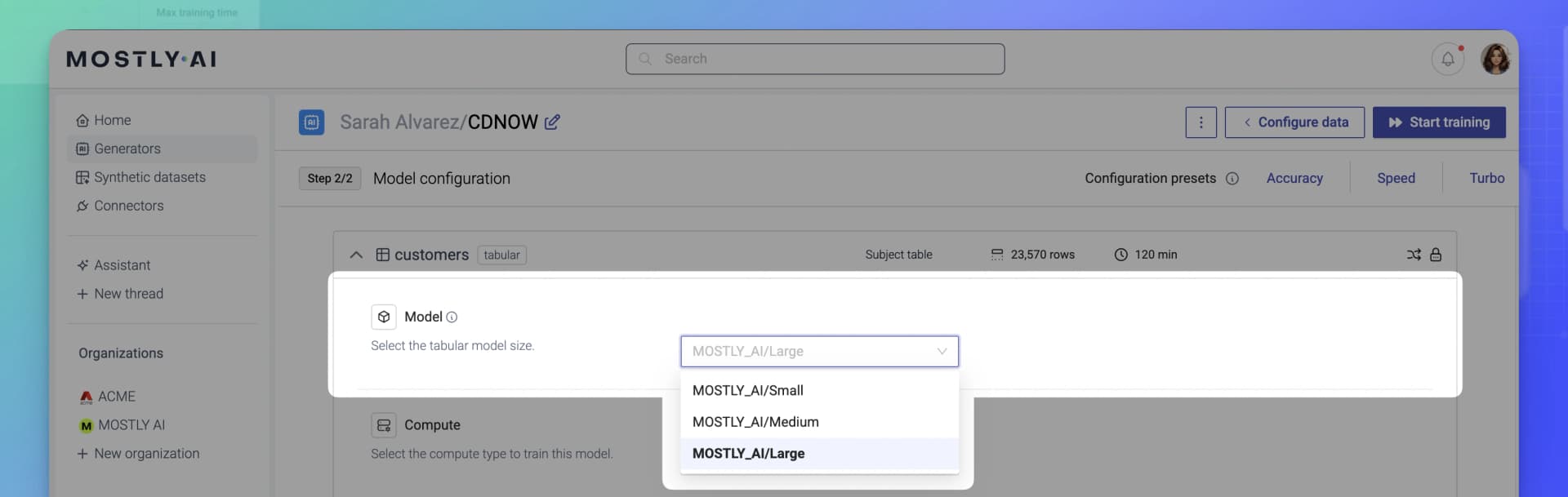The image size is (1568, 497).
Task: Apply the Turbo preset
Action: 1486,178
